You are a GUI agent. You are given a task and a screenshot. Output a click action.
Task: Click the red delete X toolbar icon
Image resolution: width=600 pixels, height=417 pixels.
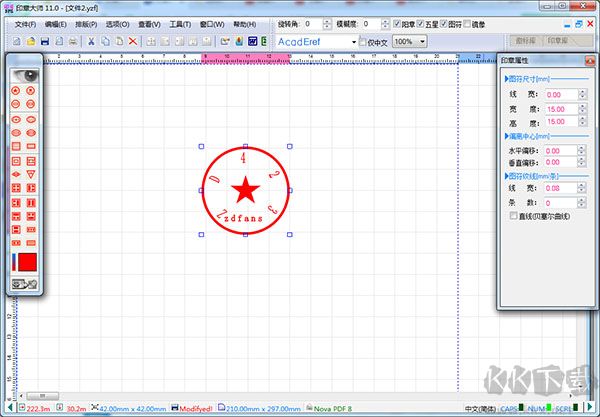pyautogui.click(x=133, y=41)
